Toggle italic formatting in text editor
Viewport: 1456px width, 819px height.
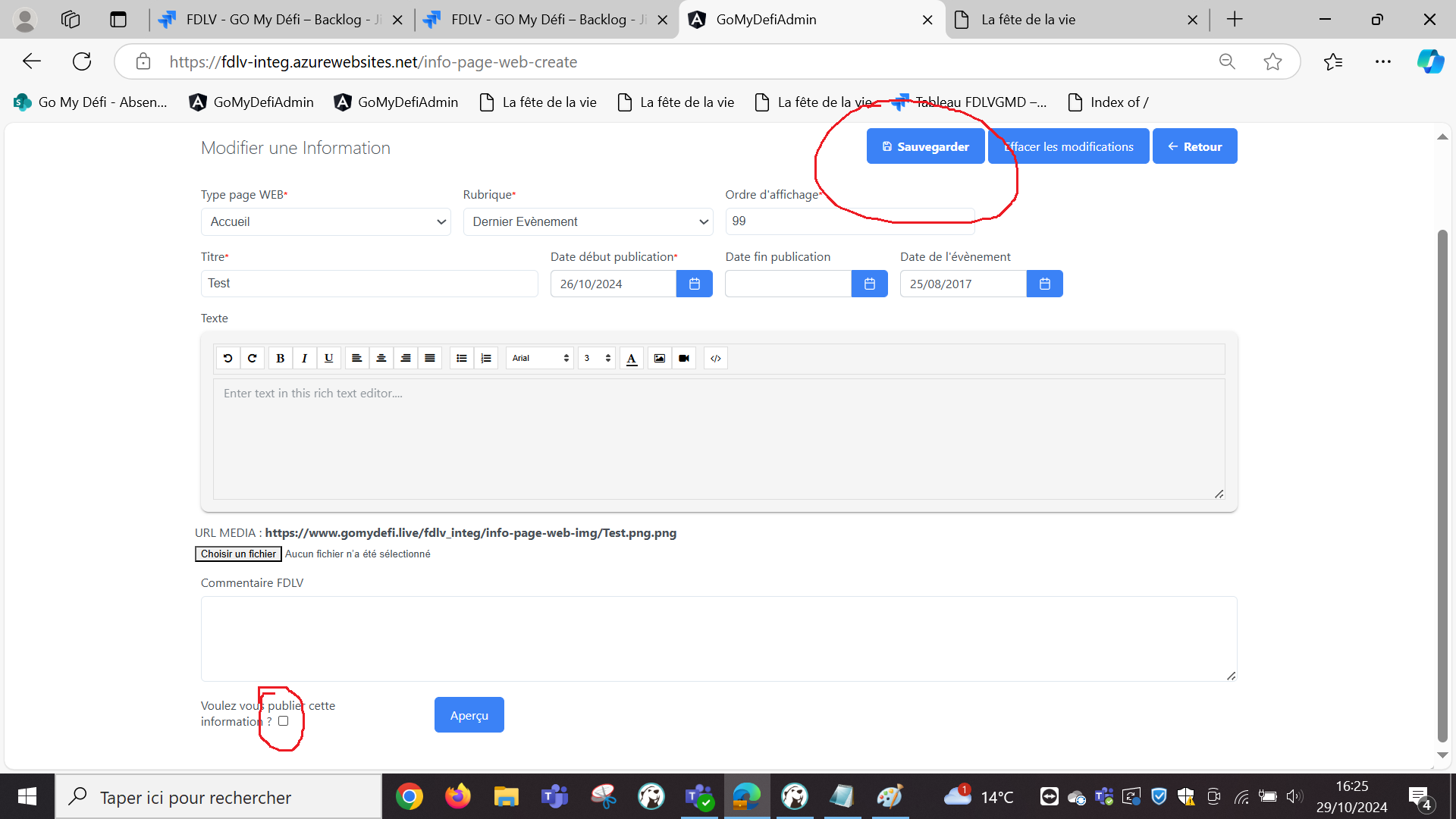tap(304, 358)
